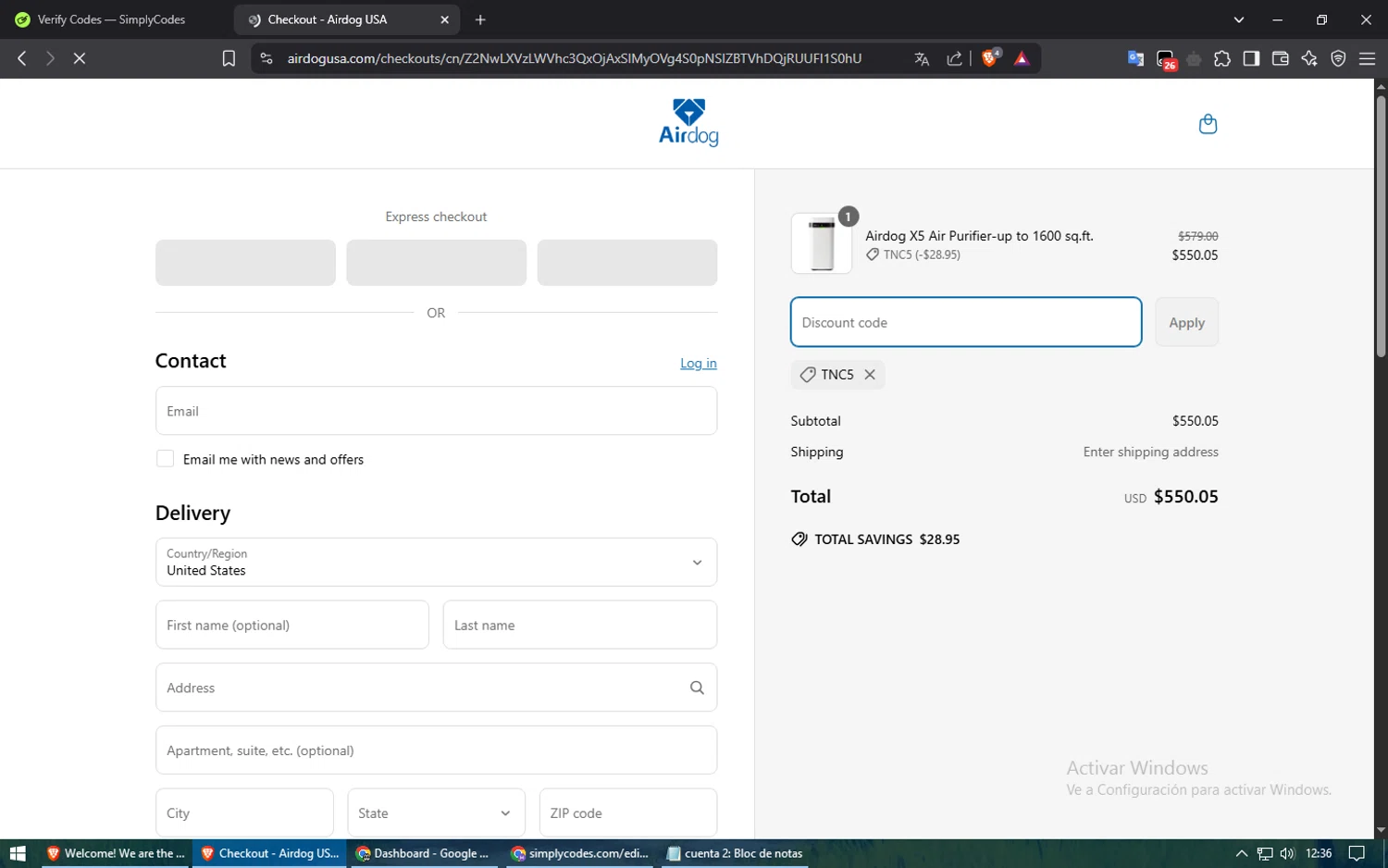Expand the Country/Region dropdown

[x=436, y=562]
